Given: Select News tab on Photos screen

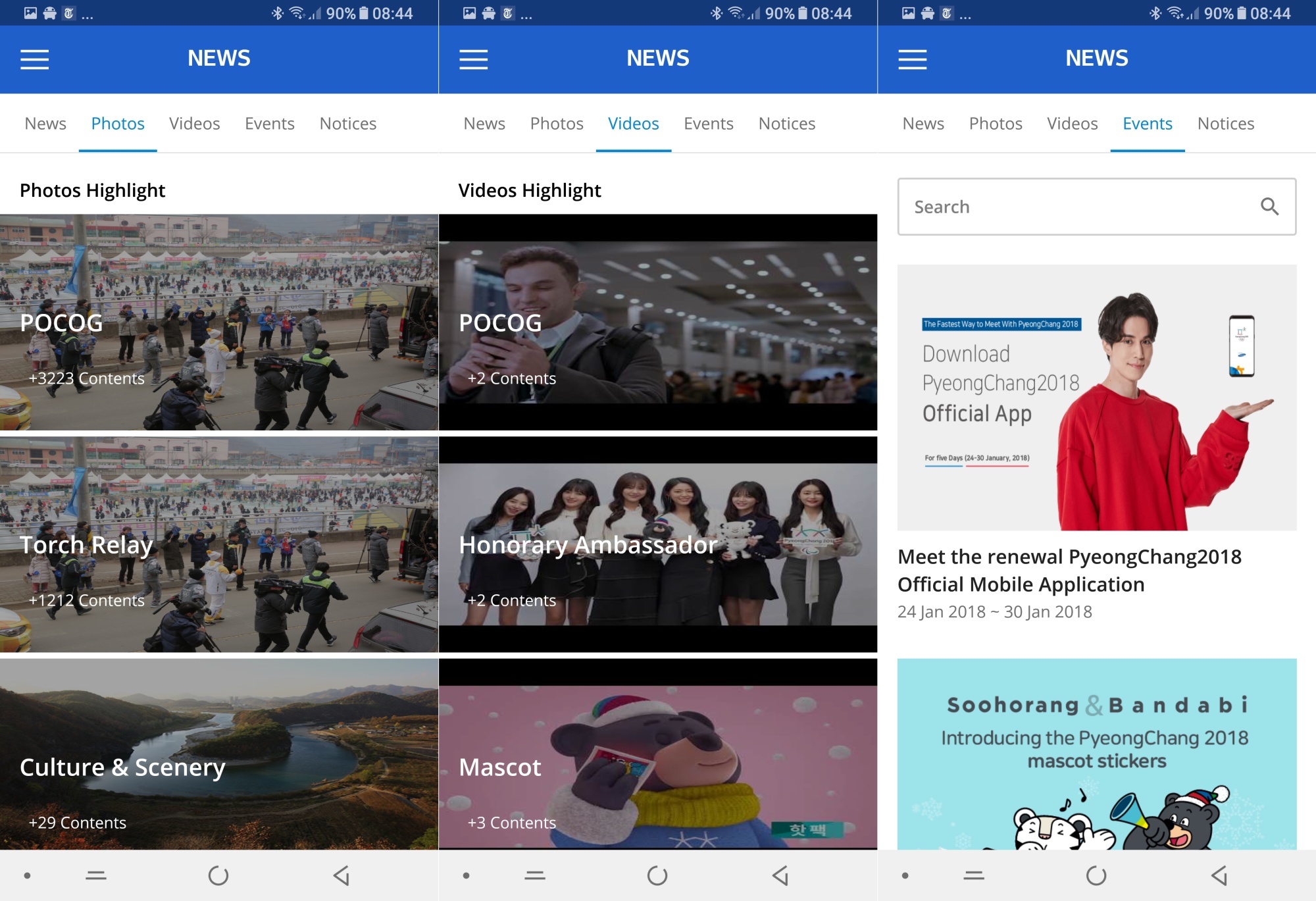Looking at the screenshot, I should click(45, 124).
